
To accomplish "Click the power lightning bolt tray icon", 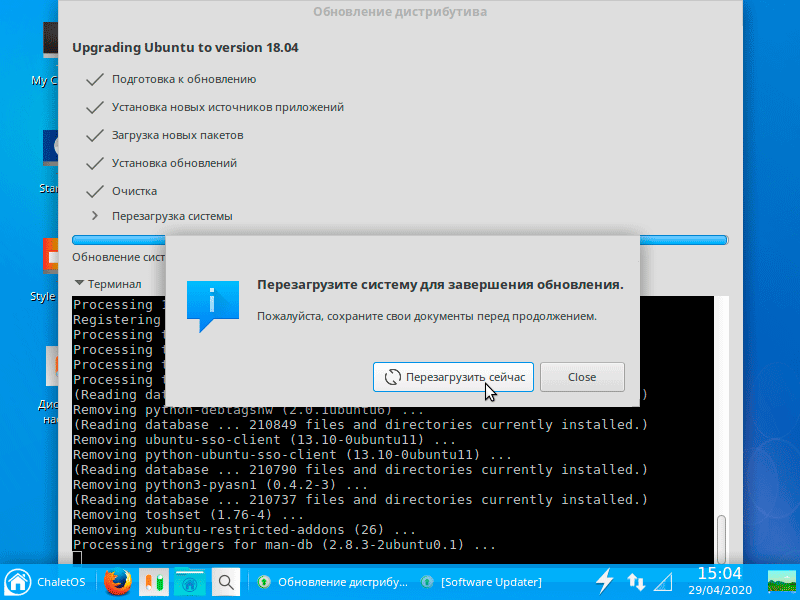I will pos(605,582).
